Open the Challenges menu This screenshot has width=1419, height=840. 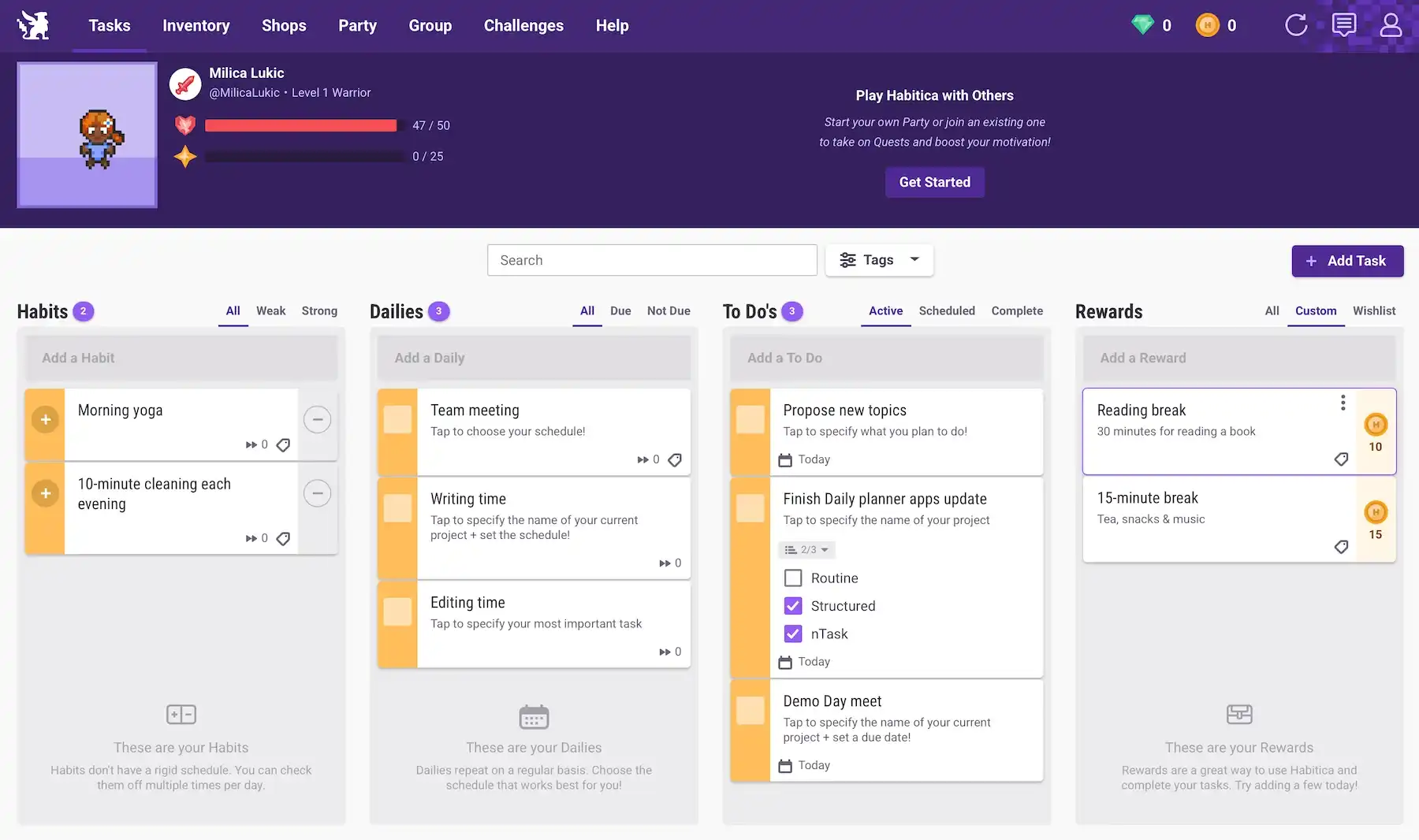point(523,25)
